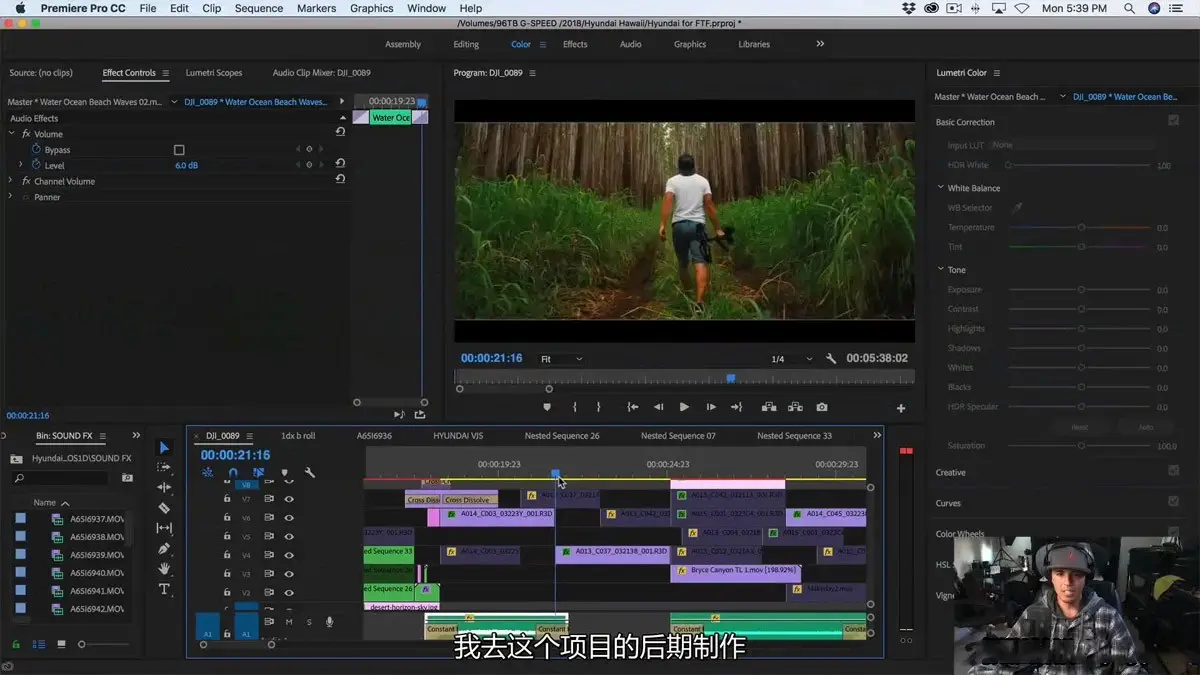Play the Program monitor sequence
This screenshot has width=1200, height=675.
click(x=684, y=407)
